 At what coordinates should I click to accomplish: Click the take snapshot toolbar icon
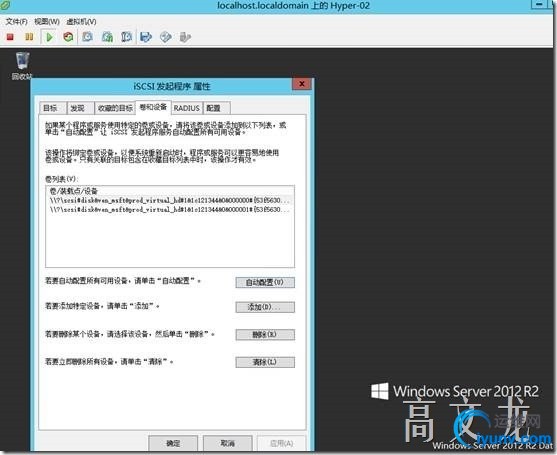tap(87, 37)
